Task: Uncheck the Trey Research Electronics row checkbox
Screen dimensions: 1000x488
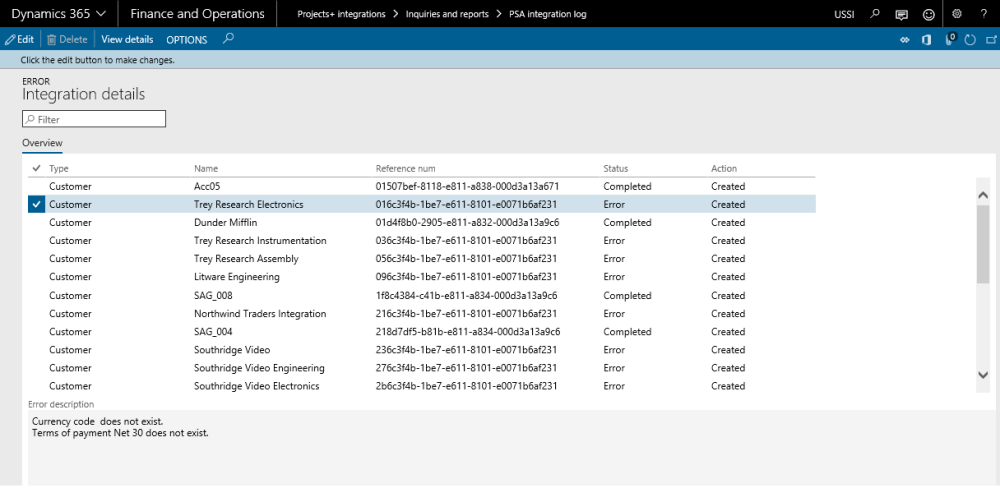Action: pyautogui.click(x=37, y=204)
